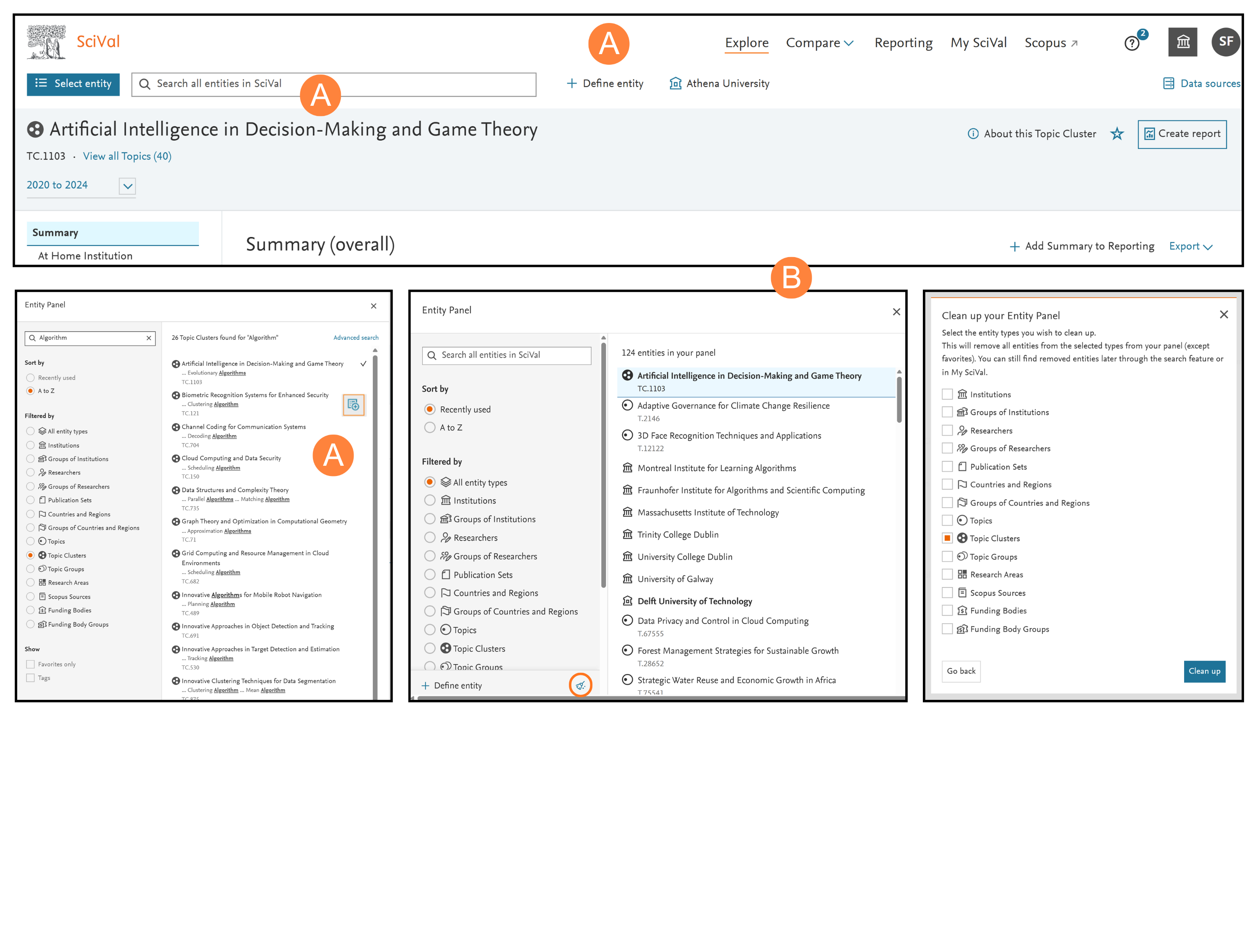Click the SciVal tree logo
Viewport: 1260px width, 952px height.
coord(46,42)
